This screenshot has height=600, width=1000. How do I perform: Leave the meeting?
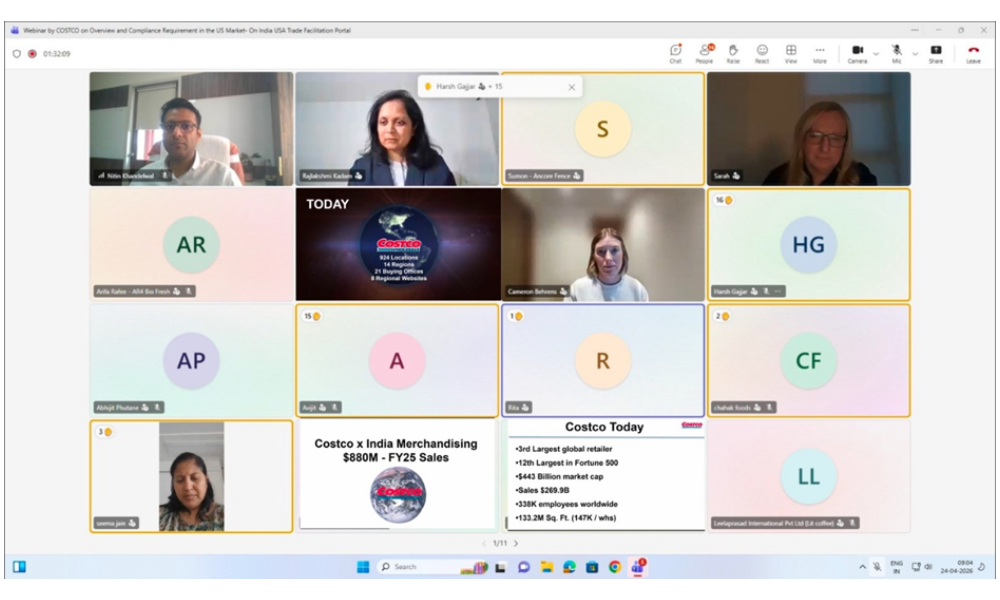click(x=973, y=52)
